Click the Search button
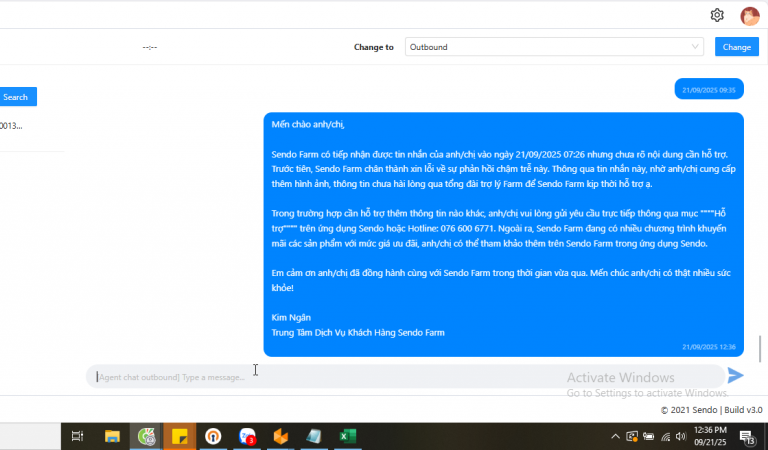Viewport: 768px width, 450px height. point(18,97)
